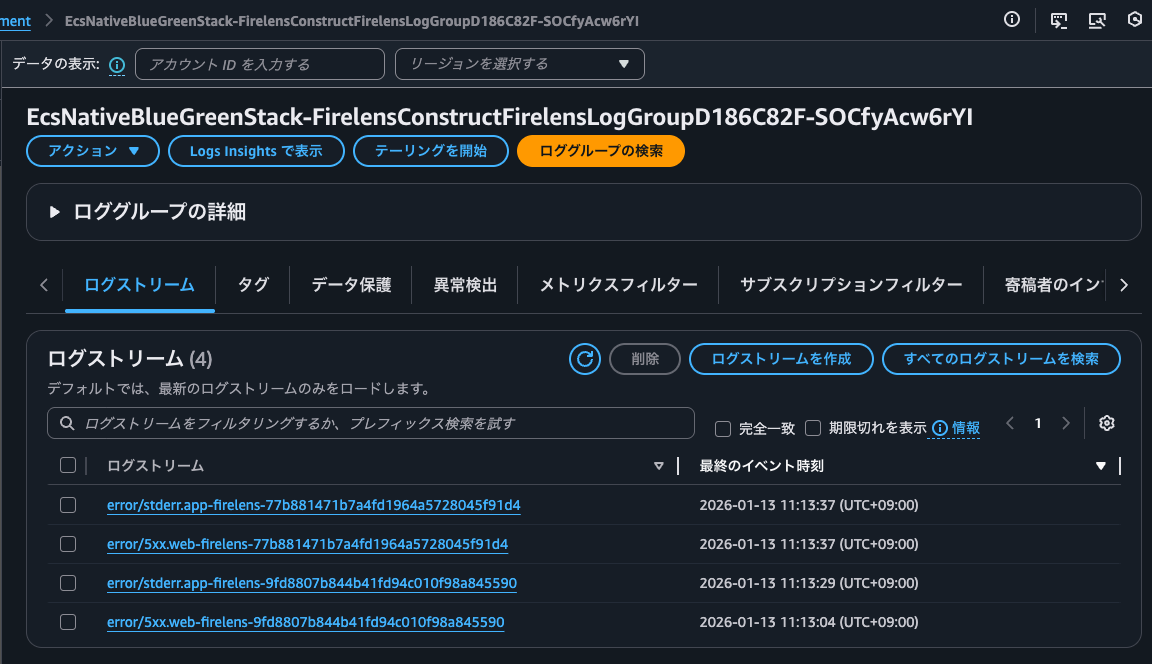The image size is (1152, 664).
Task: Open the tools panel icon in the header
Action: coord(1099,20)
